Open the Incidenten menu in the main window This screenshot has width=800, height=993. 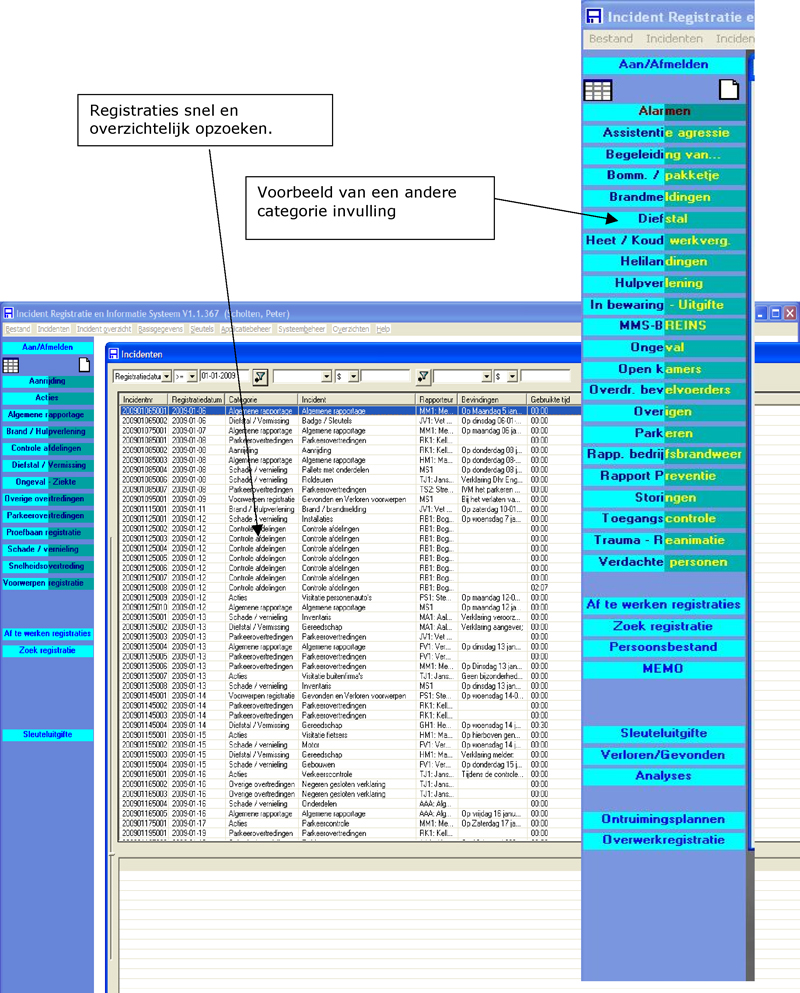point(53,329)
